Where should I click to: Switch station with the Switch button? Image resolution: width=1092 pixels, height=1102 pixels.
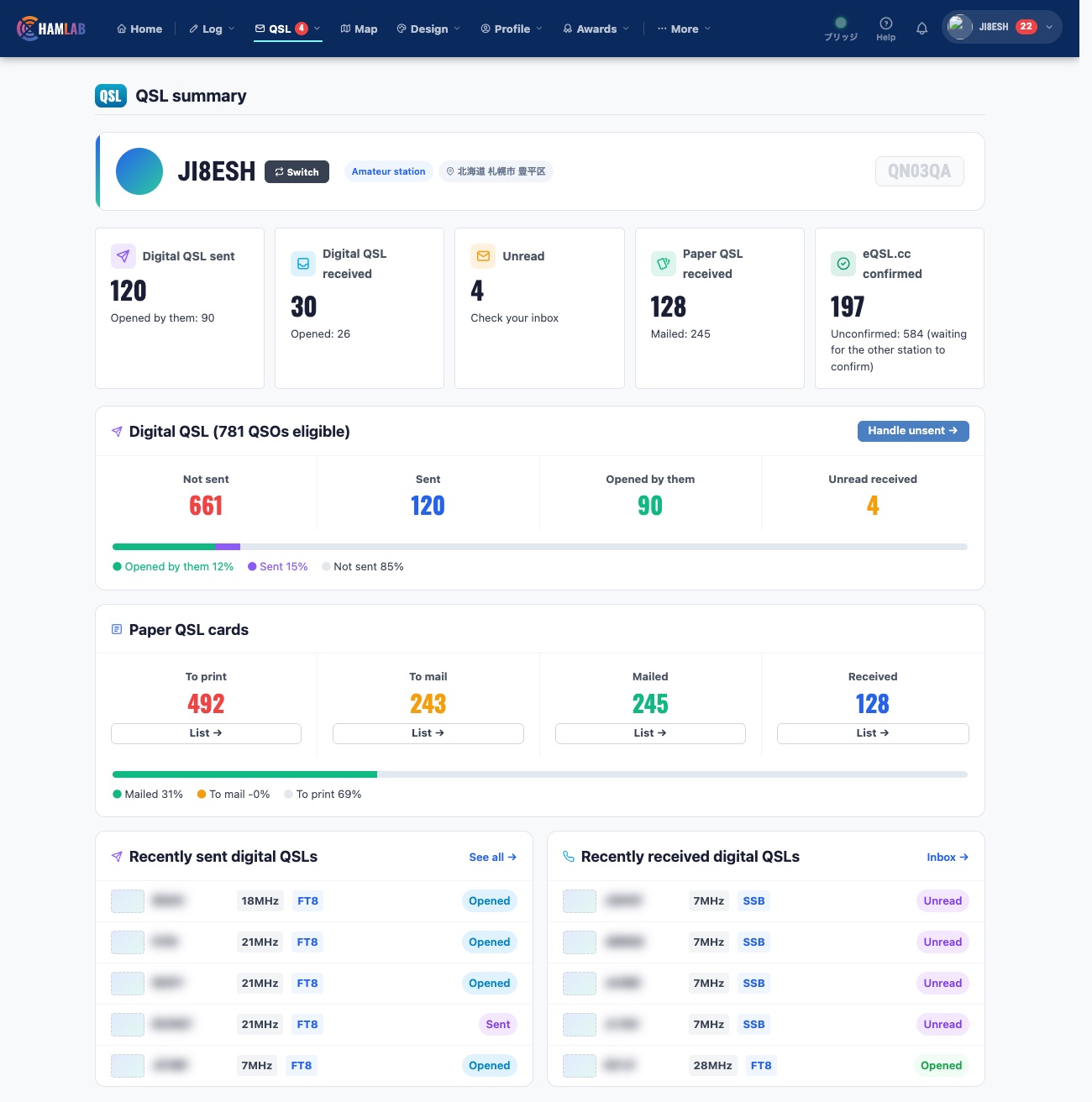297,171
